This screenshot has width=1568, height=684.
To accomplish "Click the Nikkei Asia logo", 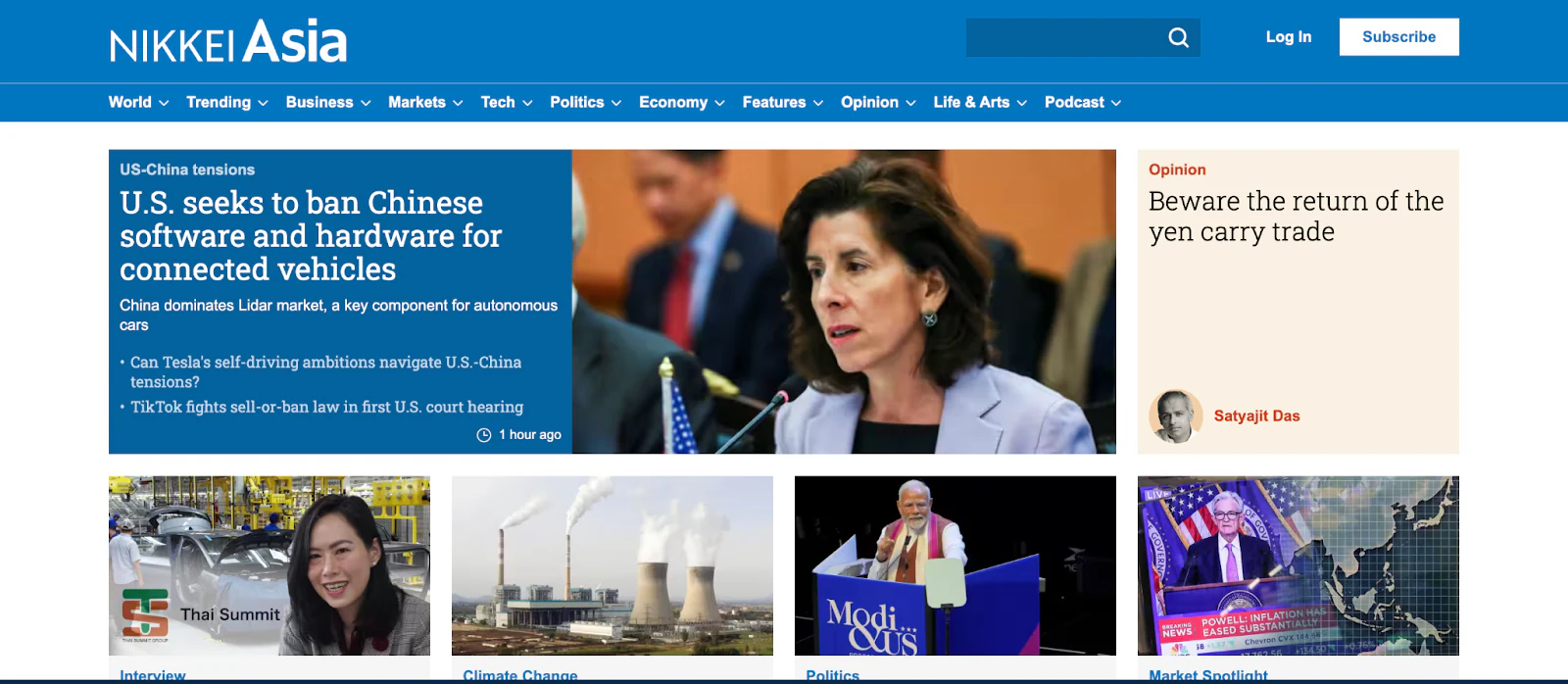I will pos(227,41).
